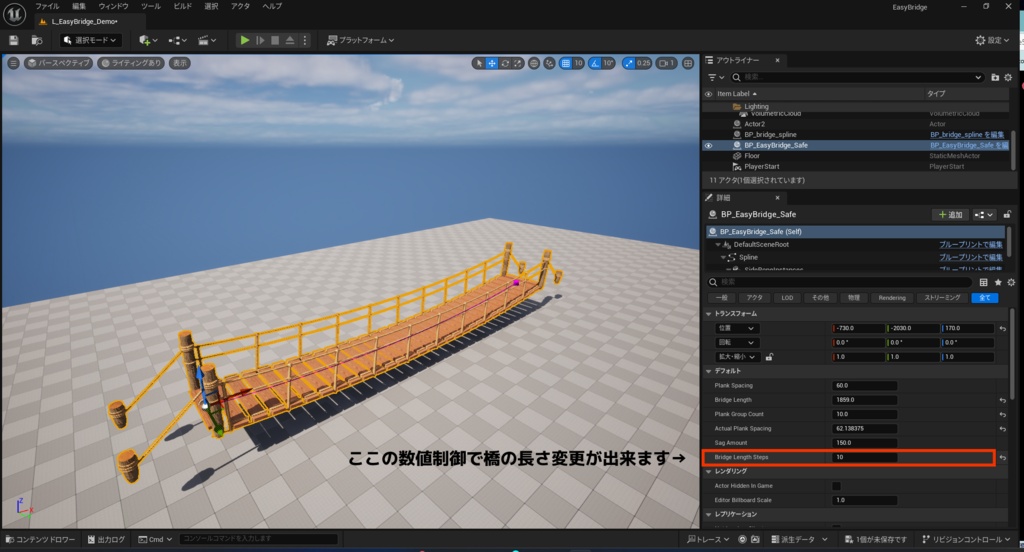Open the play options three-dot menu
1024x552 pixels.
click(x=304, y=41)
